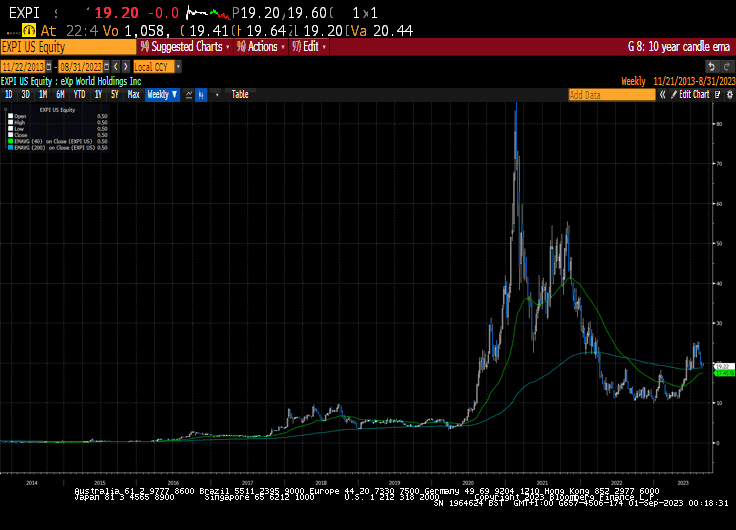736x530 pixels.
Task: Select the 3D range tab
Action: (x=25, y=94)
